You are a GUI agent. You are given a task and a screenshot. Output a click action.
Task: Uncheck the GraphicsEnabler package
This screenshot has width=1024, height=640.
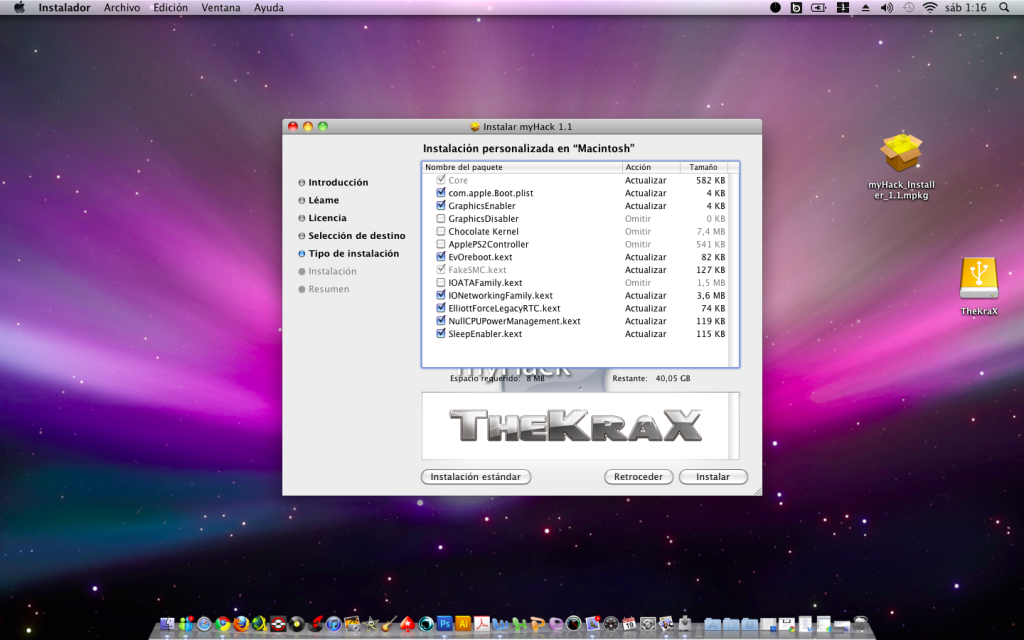(x=441, y=206)
